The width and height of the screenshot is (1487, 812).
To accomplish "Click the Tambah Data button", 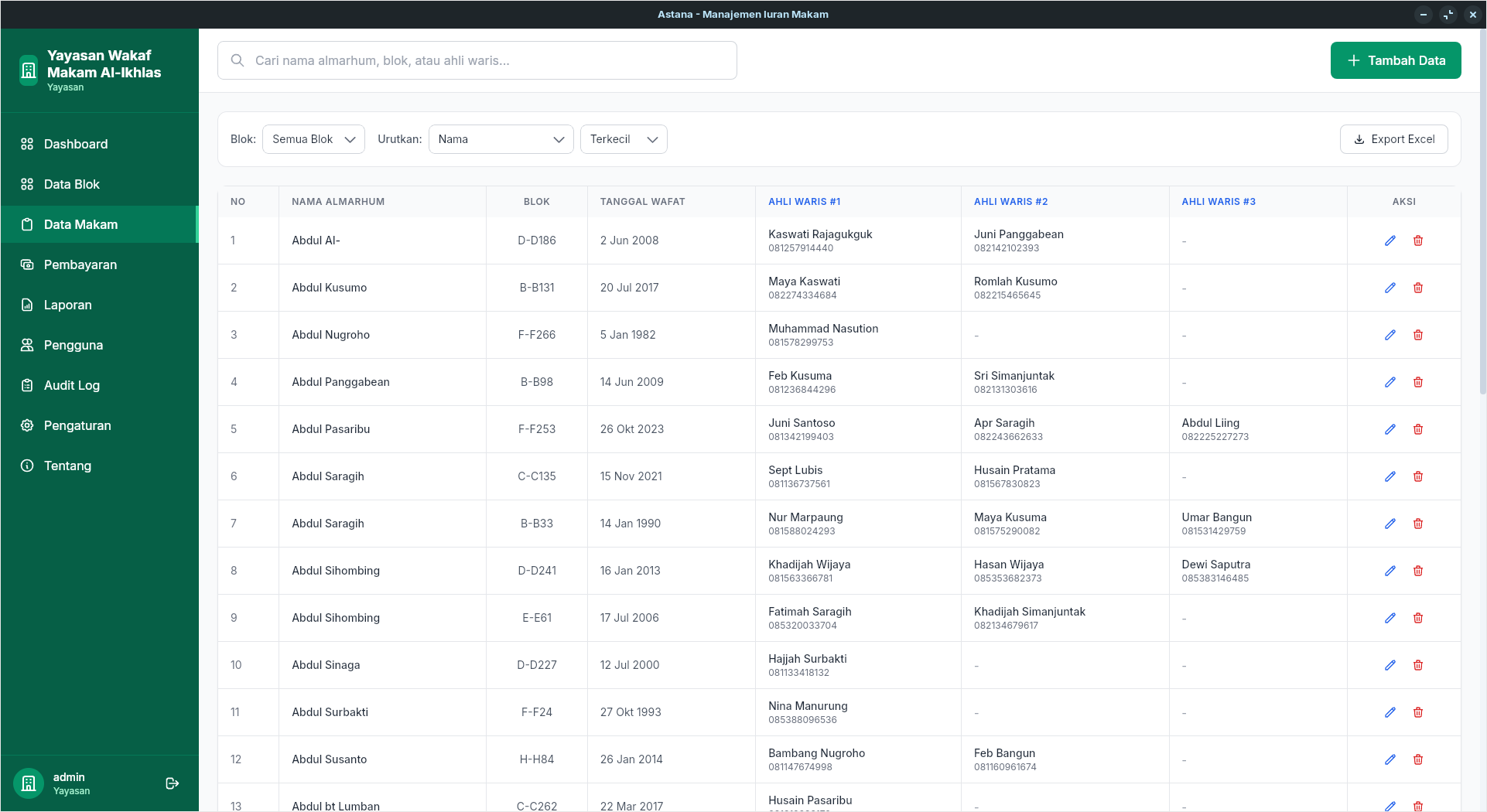I will [1395, 60].
